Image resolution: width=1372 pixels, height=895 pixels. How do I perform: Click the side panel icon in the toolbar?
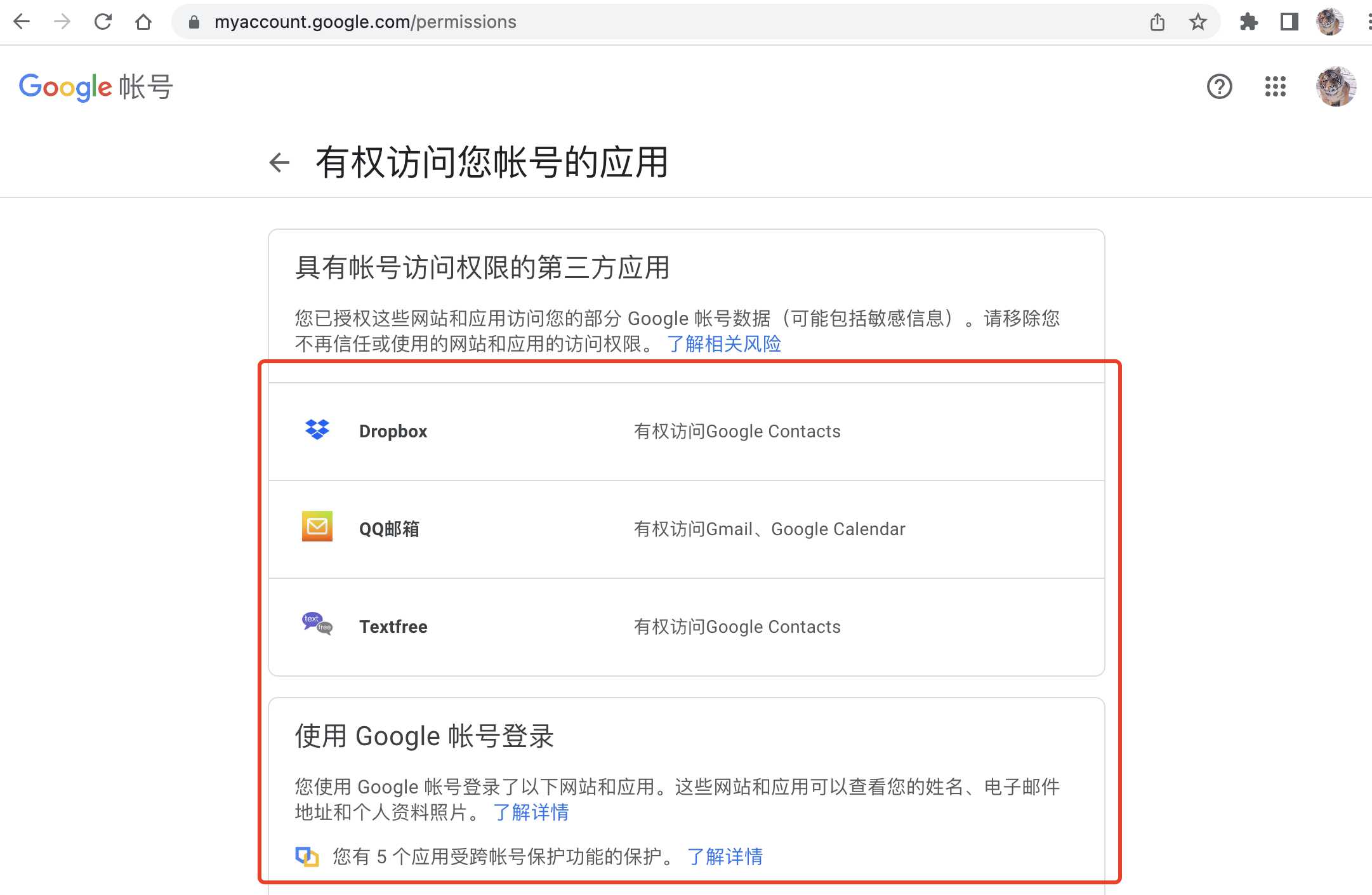tap(1289, 22)
